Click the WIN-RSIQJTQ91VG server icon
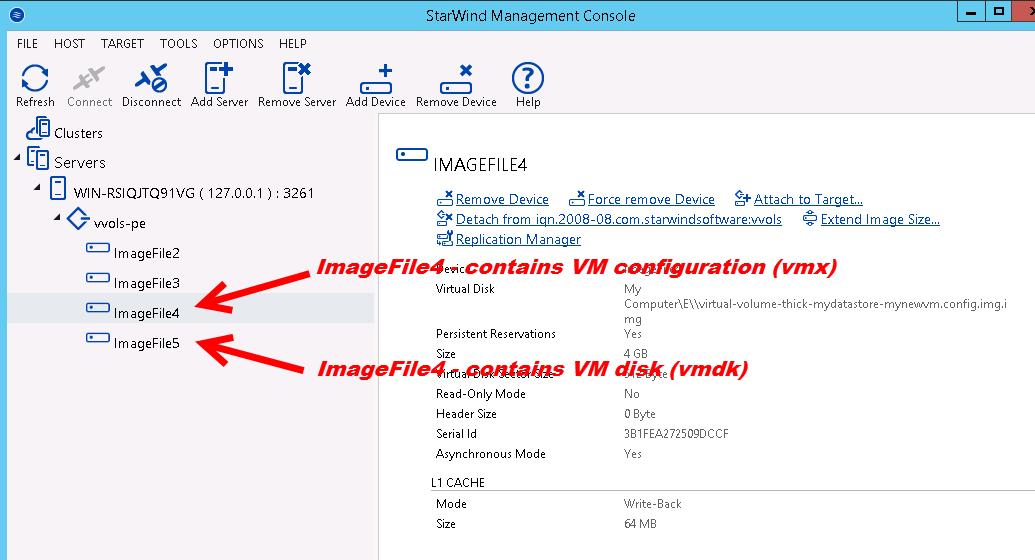This screenshot has height=560, width=1035. 58,188
